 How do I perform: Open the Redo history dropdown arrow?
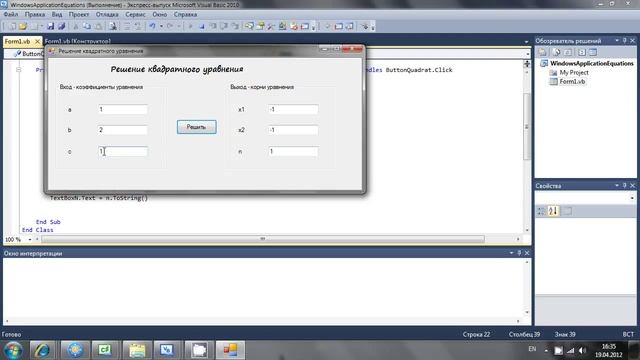178,27
